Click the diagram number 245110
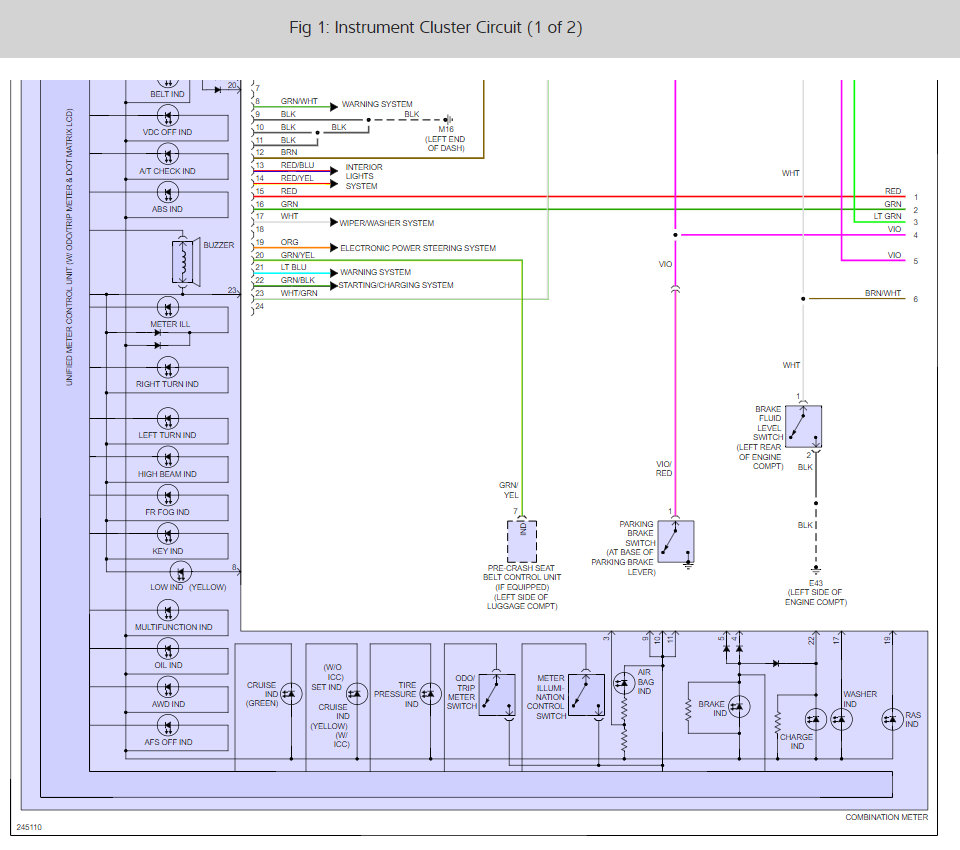 click(29, 827)
